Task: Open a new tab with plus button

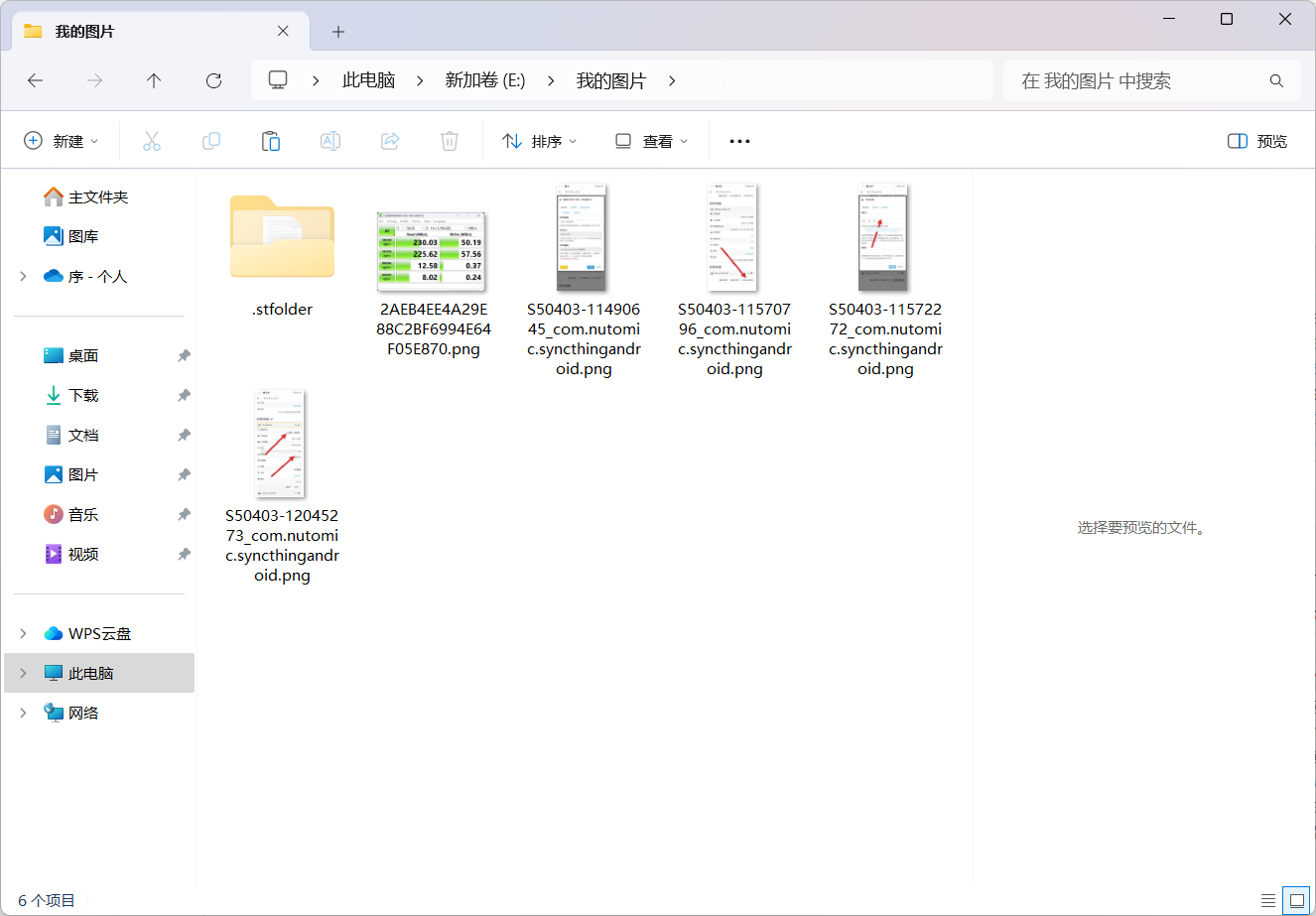Action: point(338,32)
